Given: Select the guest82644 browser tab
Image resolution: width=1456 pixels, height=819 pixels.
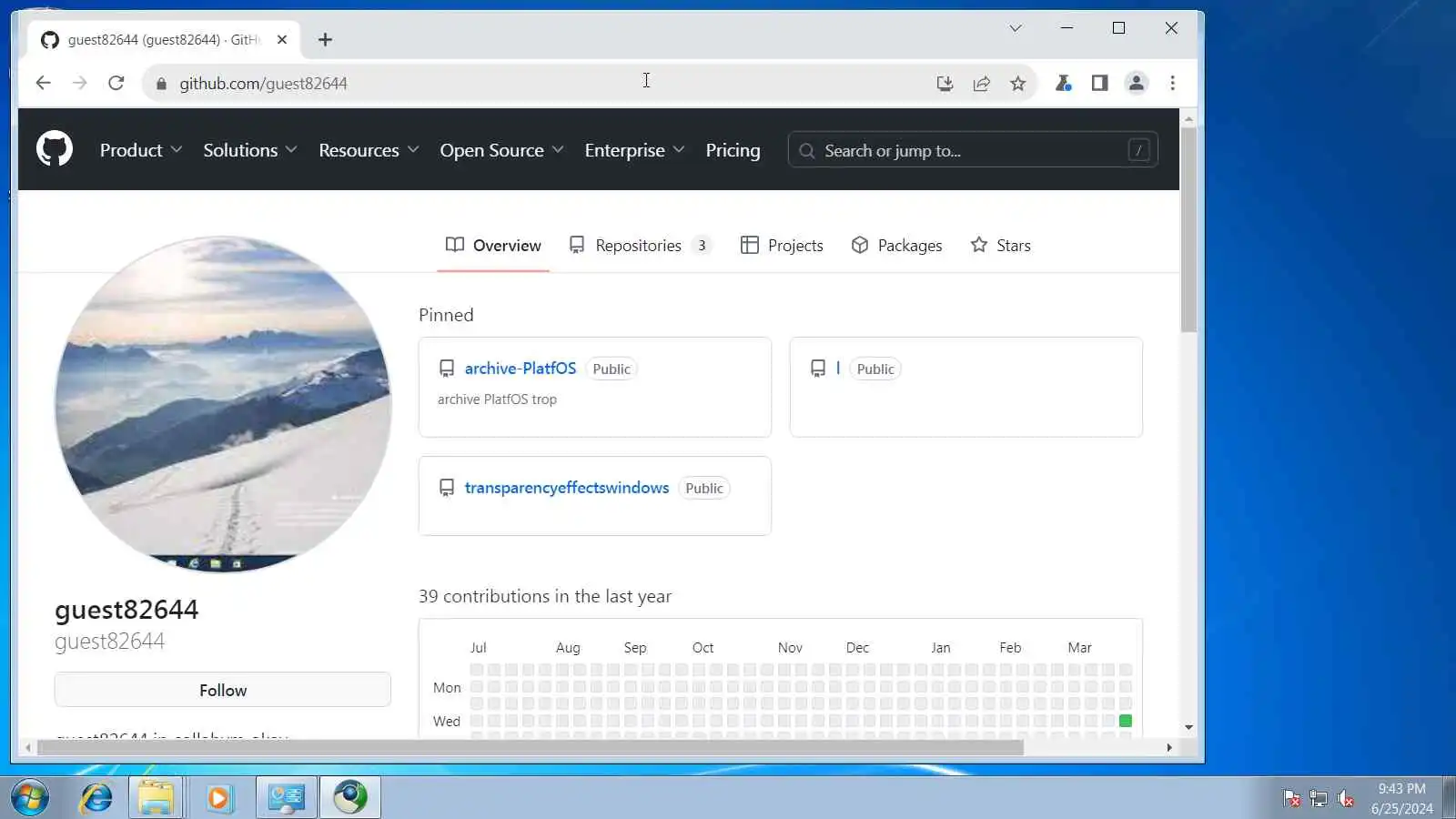Looking at the screenshot, I should pyautogui.click(x=164, y=39).
